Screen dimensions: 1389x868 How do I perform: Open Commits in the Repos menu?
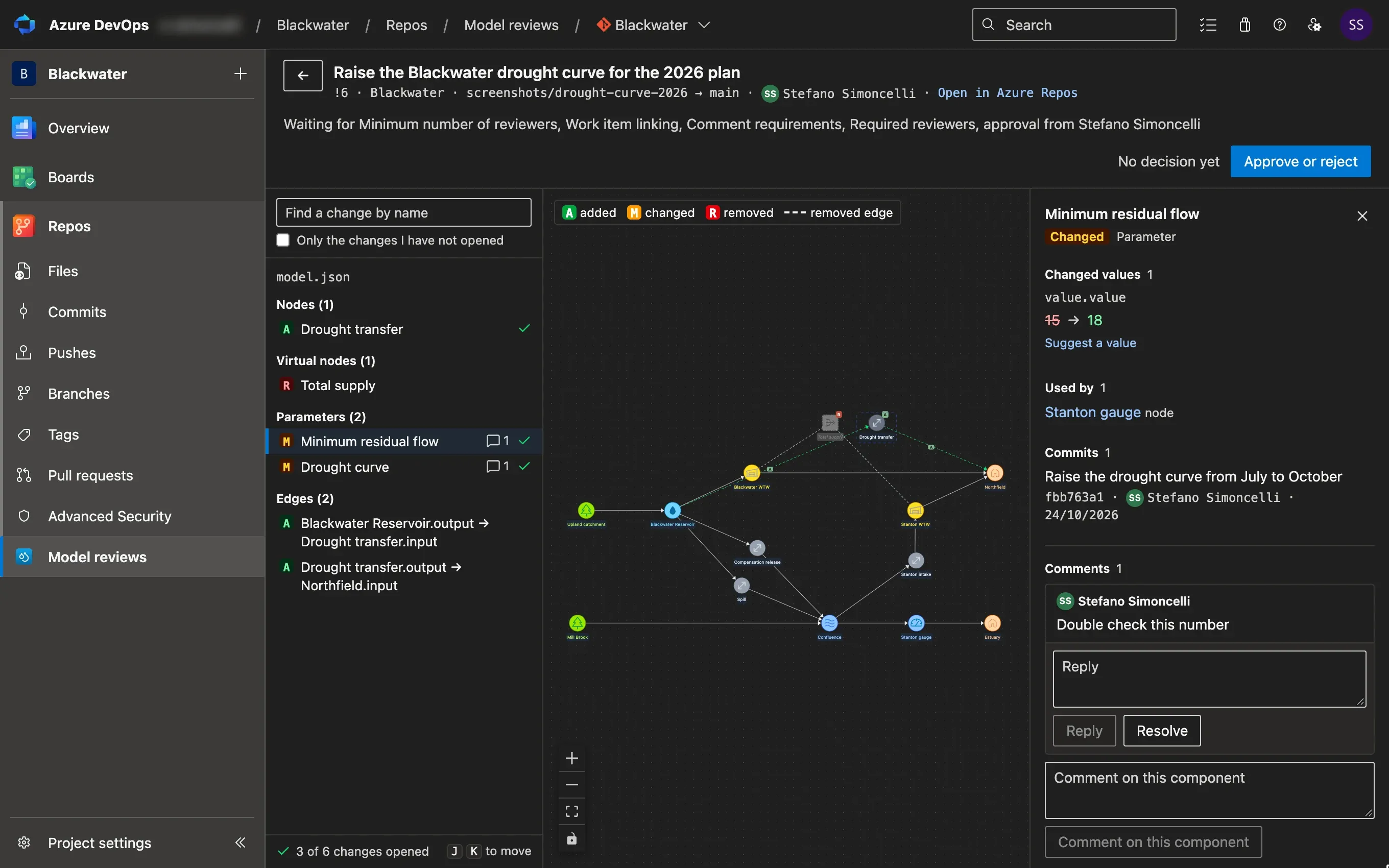pos(133,312)
